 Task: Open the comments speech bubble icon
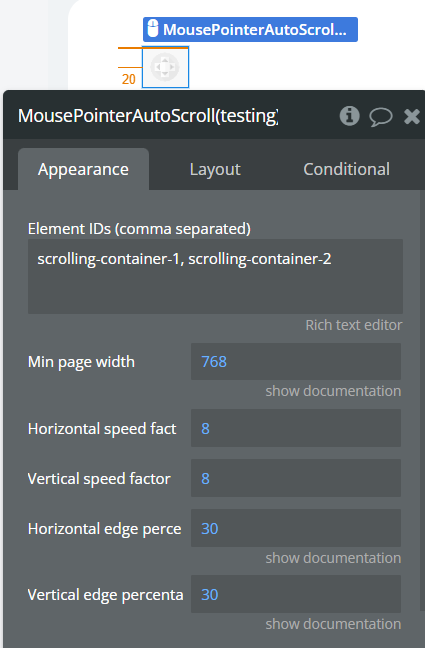pyautogui.click(x=380, y=117)
